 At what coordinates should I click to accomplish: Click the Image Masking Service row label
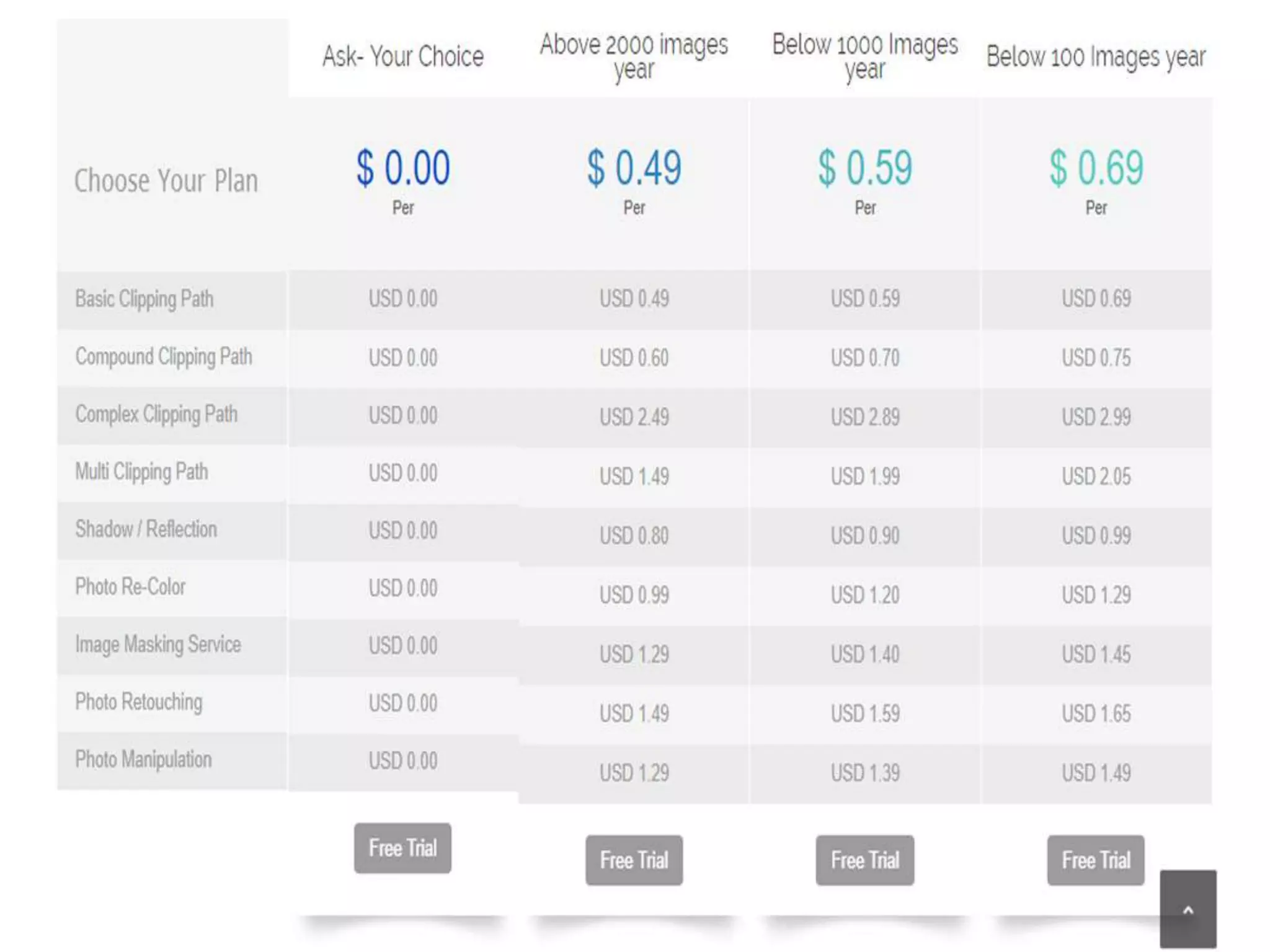158,645
